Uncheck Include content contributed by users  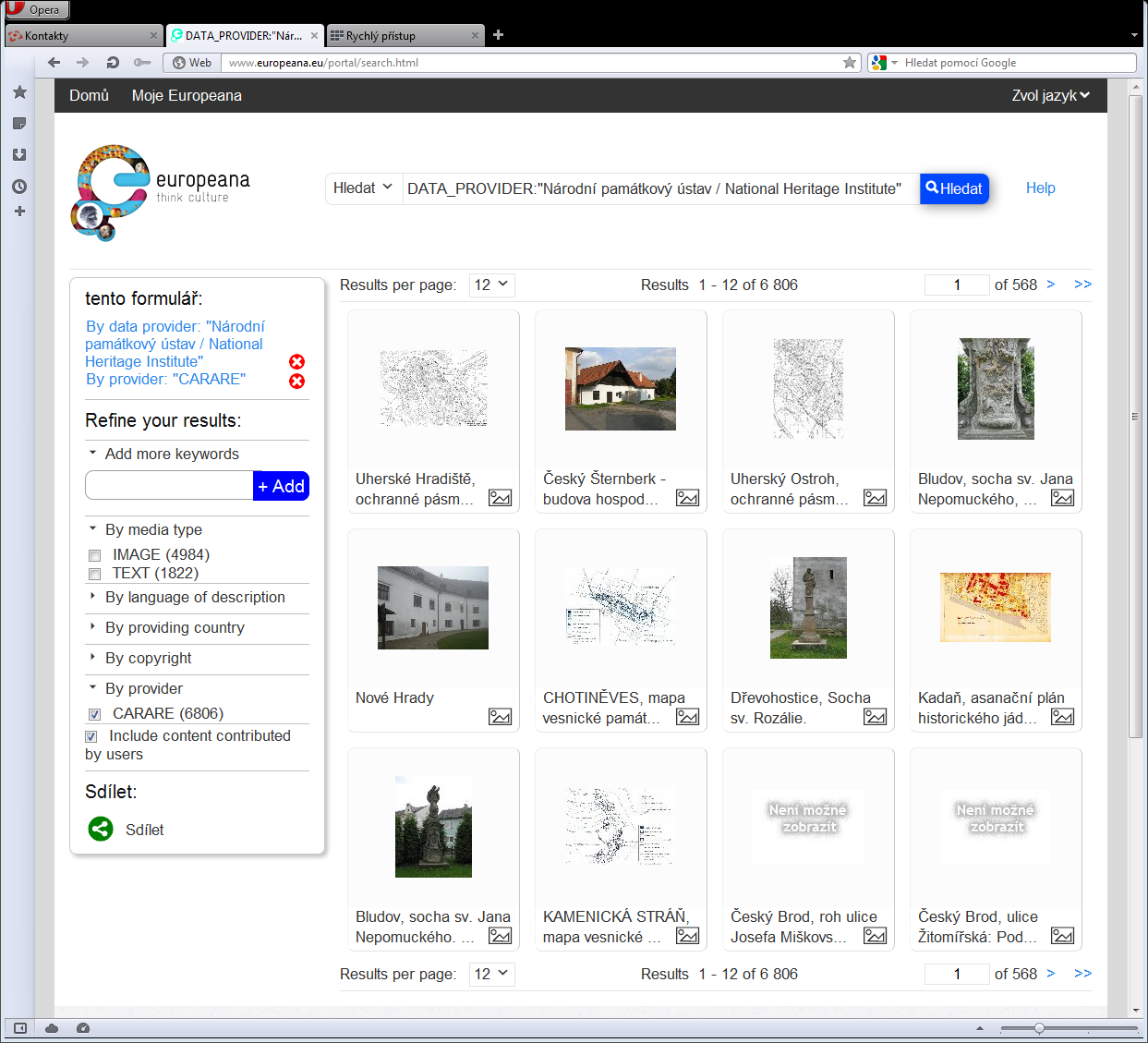91,737
